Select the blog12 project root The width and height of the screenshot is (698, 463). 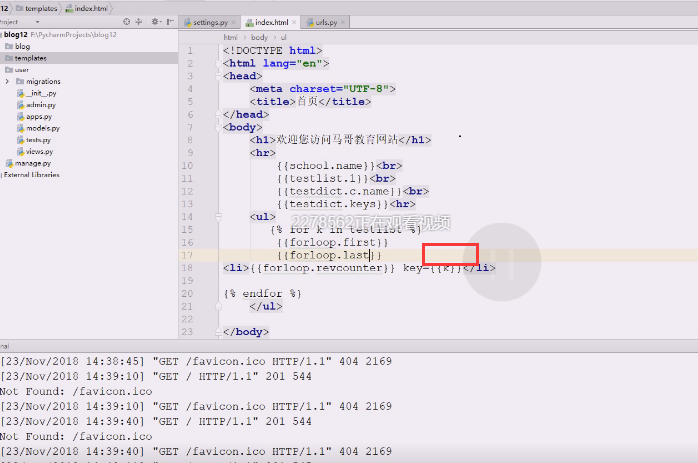click(16, 34)
